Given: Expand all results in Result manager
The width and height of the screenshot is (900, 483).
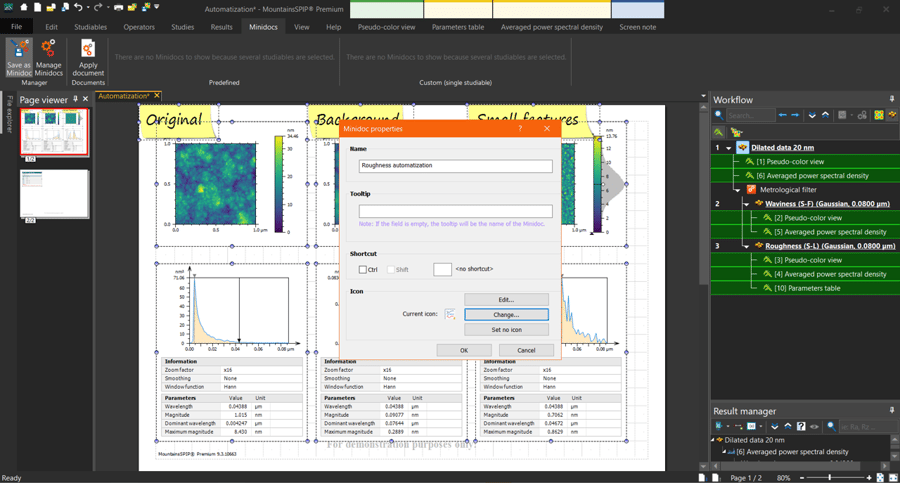Looking at the screenshot, I should click(775, 426).
